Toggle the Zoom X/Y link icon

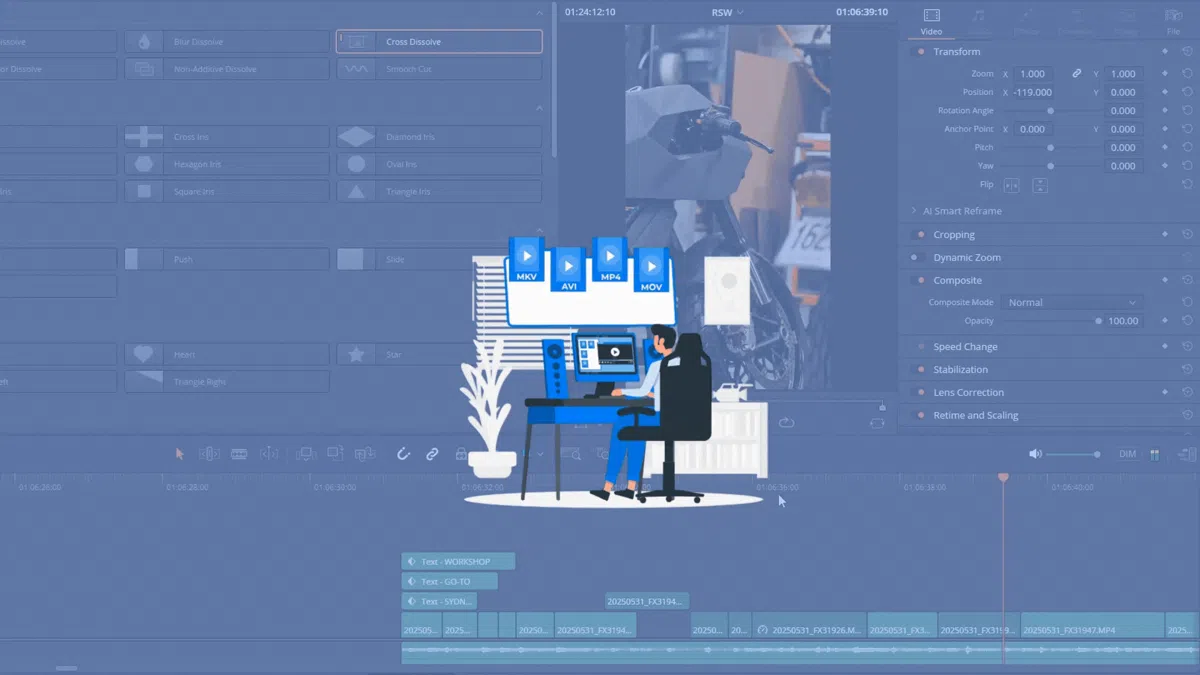pyautogui.click(x=1077, y=74)
